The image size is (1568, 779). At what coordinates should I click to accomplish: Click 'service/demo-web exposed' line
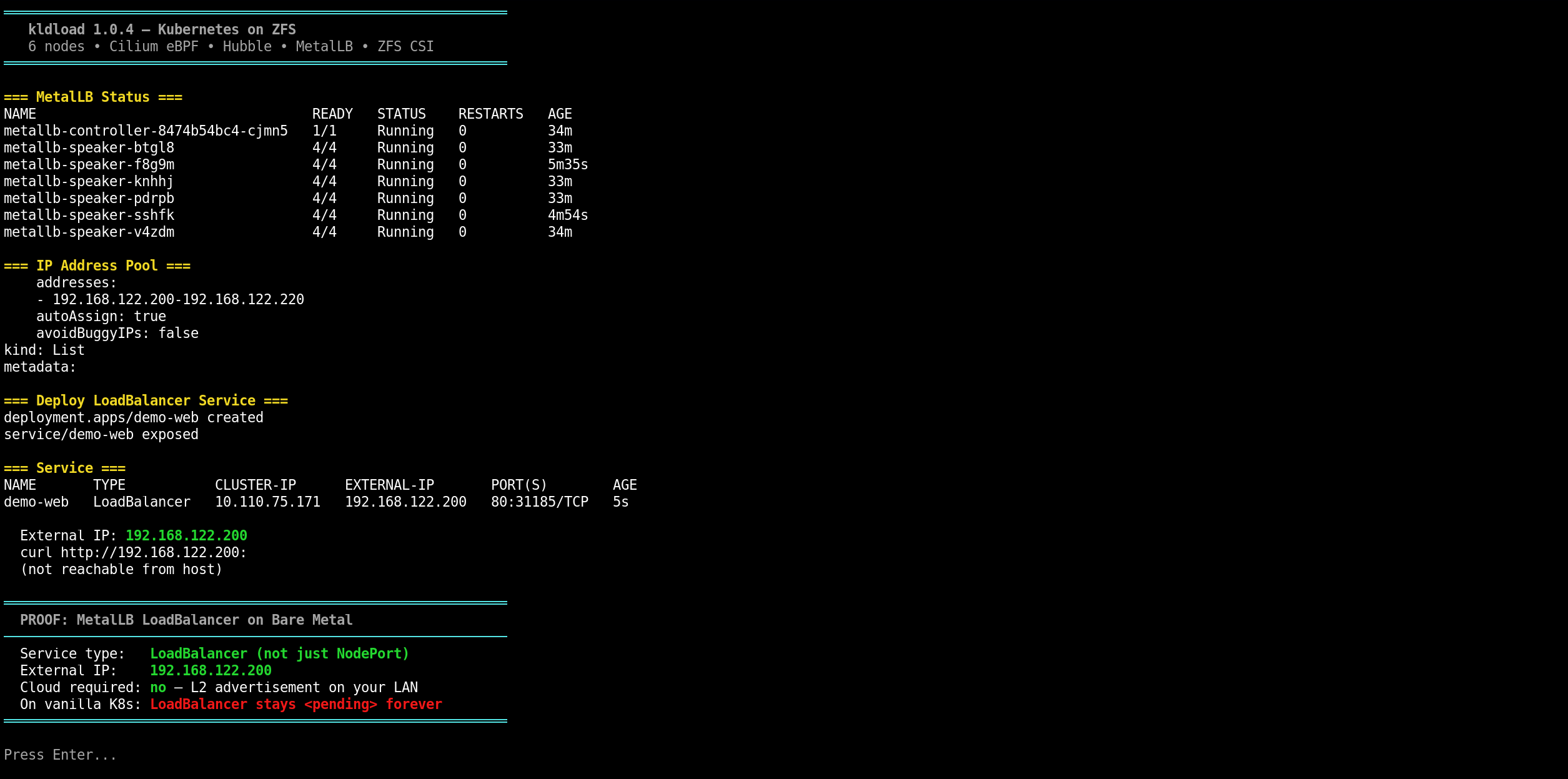[101, 434]
